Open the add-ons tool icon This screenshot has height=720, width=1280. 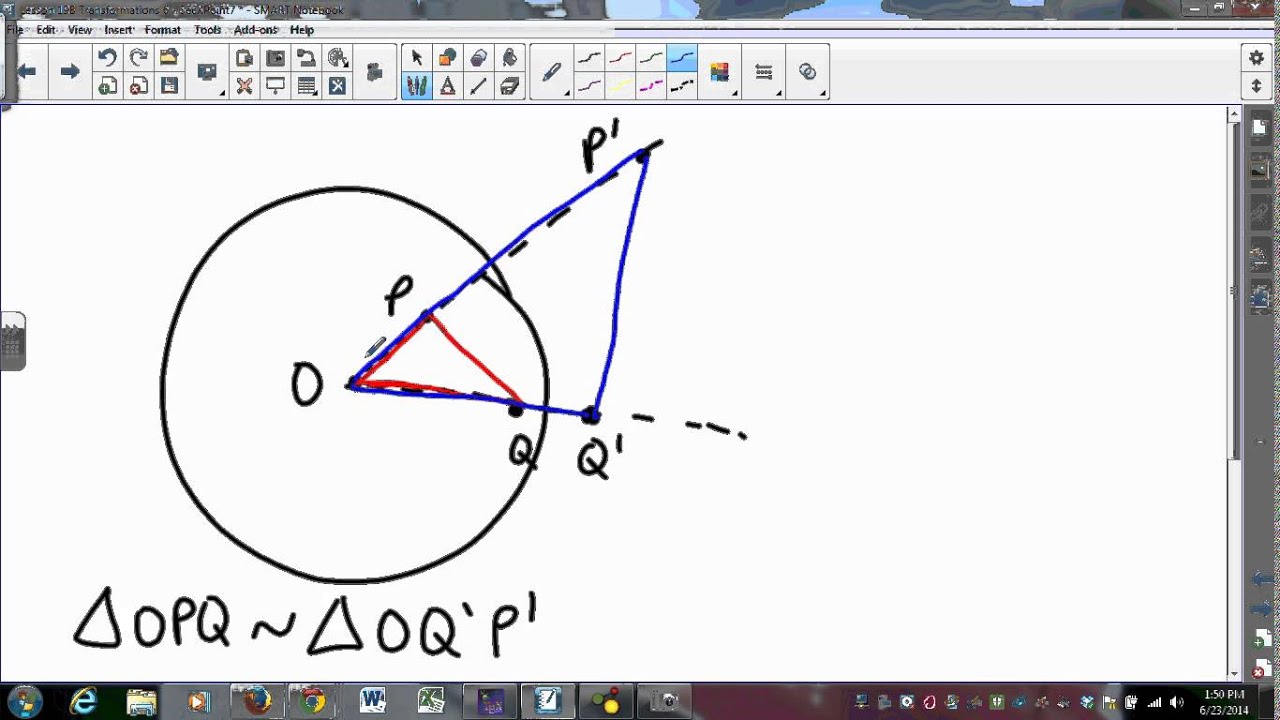pos(337,86)
